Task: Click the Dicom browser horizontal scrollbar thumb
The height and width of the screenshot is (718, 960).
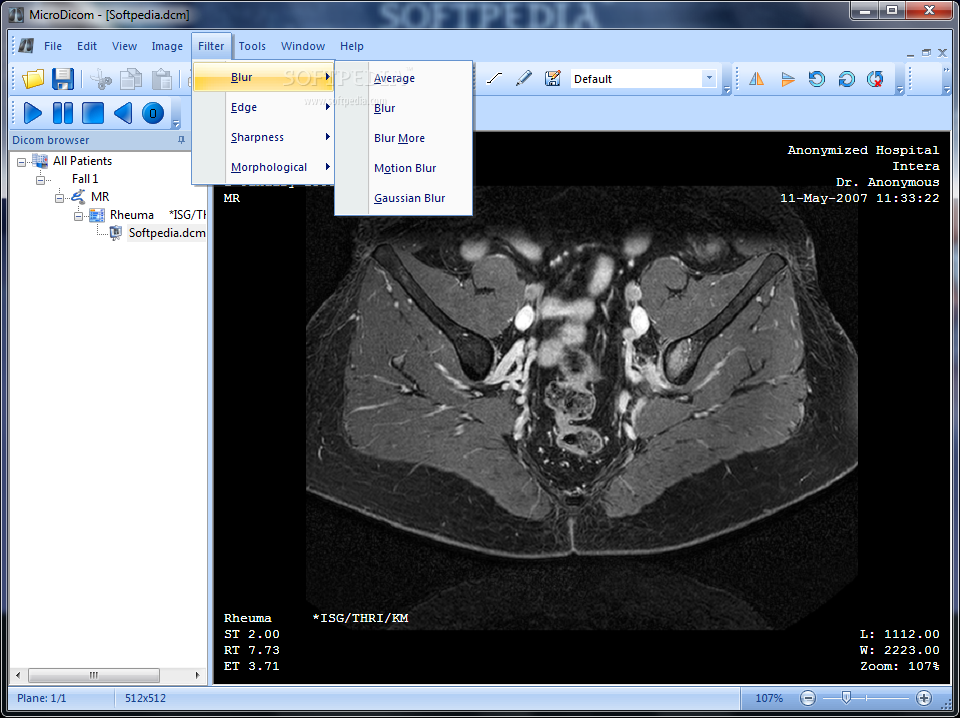Action: 94,675
